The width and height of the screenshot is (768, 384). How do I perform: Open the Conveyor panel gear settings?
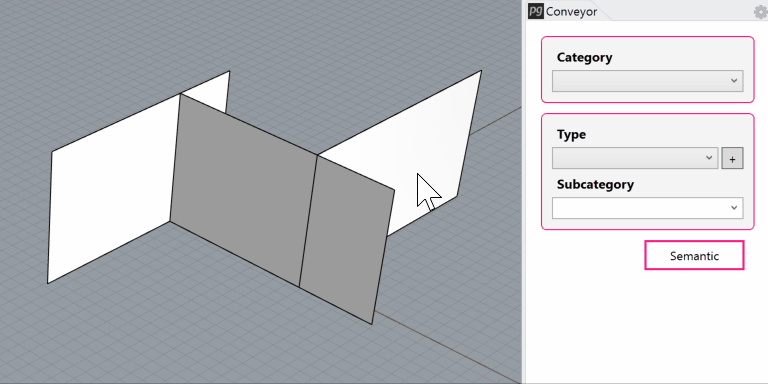[761, 12]
